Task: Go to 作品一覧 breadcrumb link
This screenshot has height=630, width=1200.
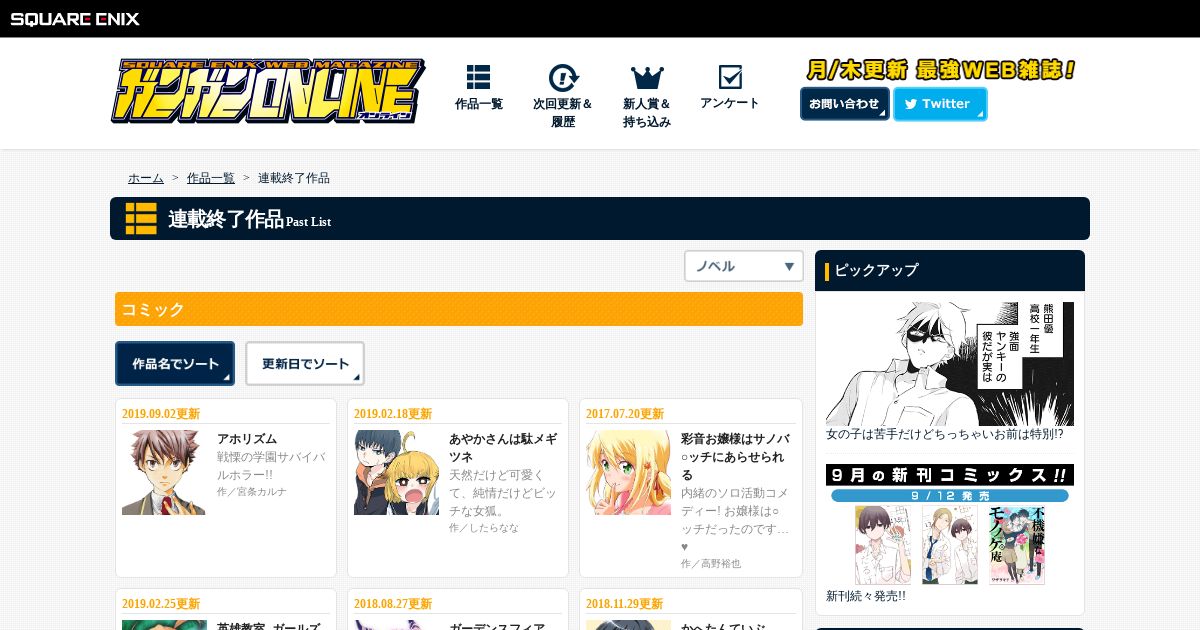Action: pyautogui.click(x=211, y=178)
